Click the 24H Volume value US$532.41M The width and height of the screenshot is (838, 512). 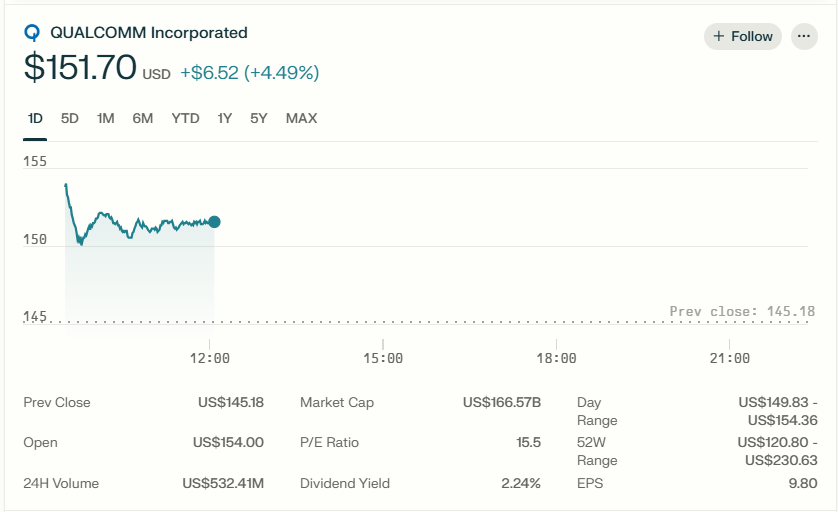coord(223,483)
